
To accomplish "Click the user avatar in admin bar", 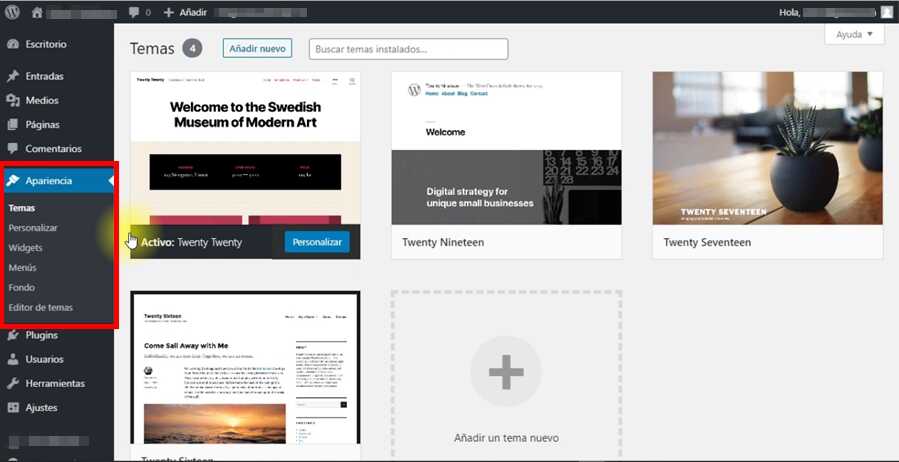I will [x=886, y=12].
